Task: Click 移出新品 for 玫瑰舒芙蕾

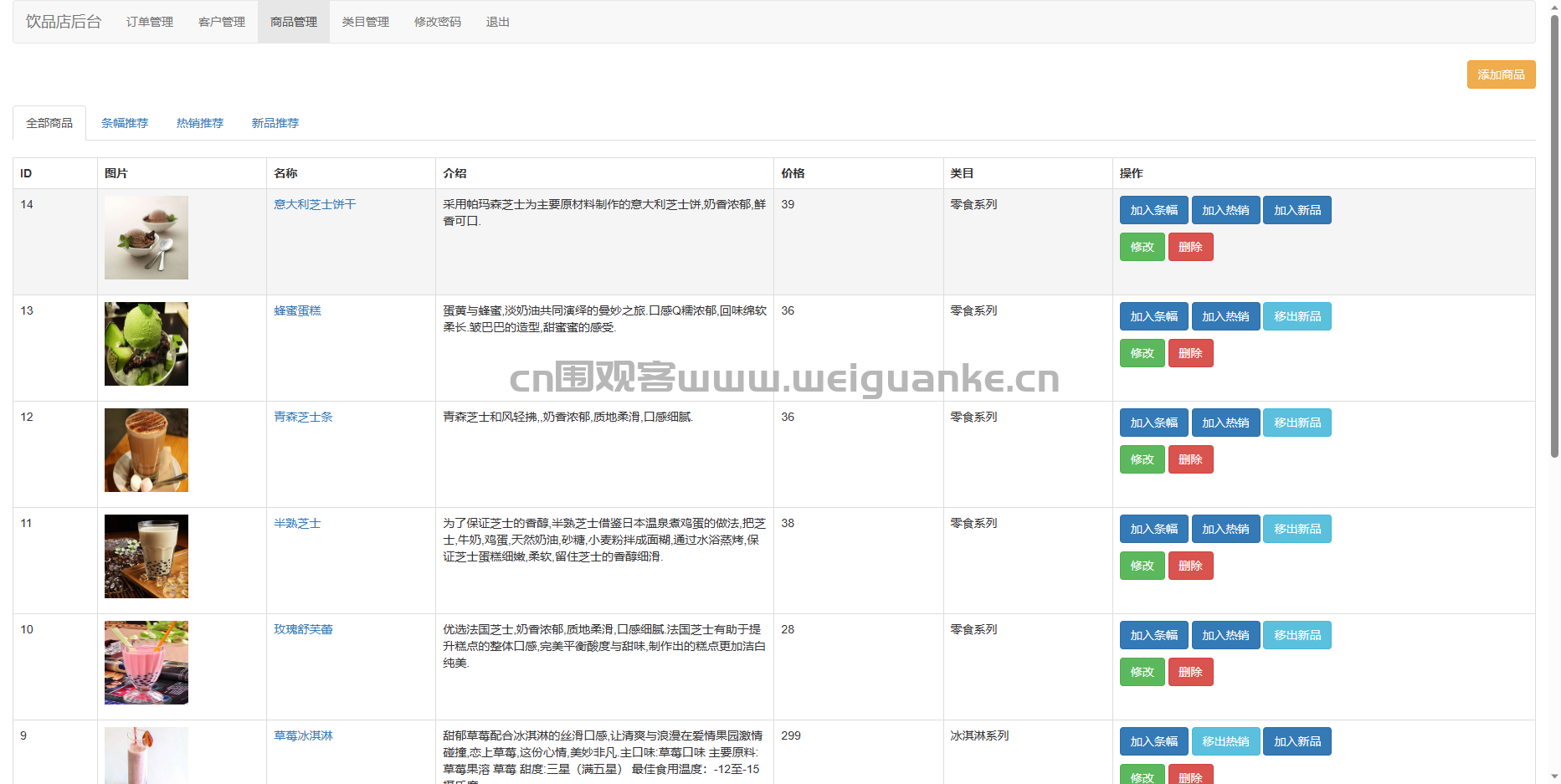Action: pos(1297,635)
